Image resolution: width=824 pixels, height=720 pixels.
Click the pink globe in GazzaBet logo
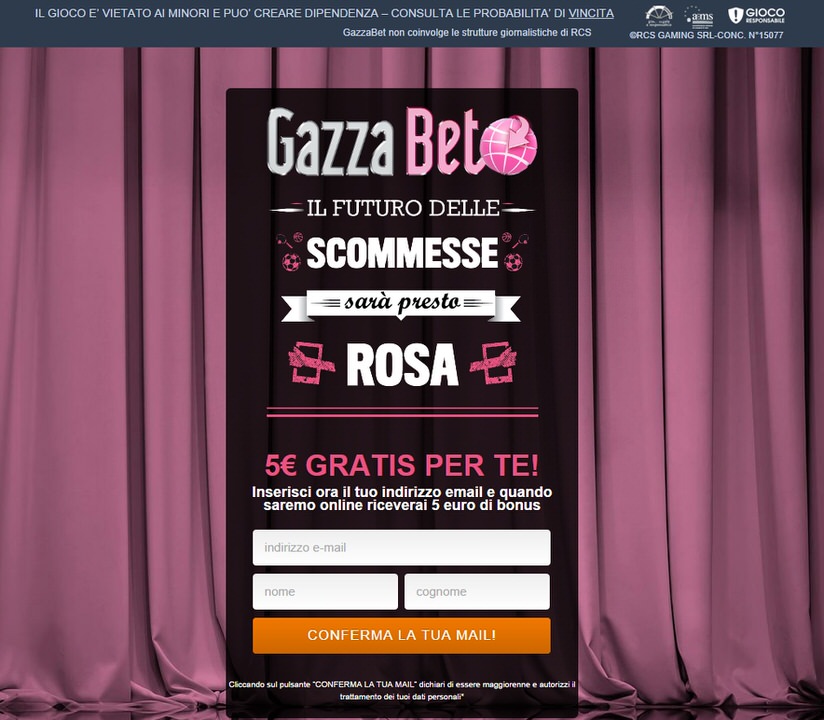pos(509,146)
